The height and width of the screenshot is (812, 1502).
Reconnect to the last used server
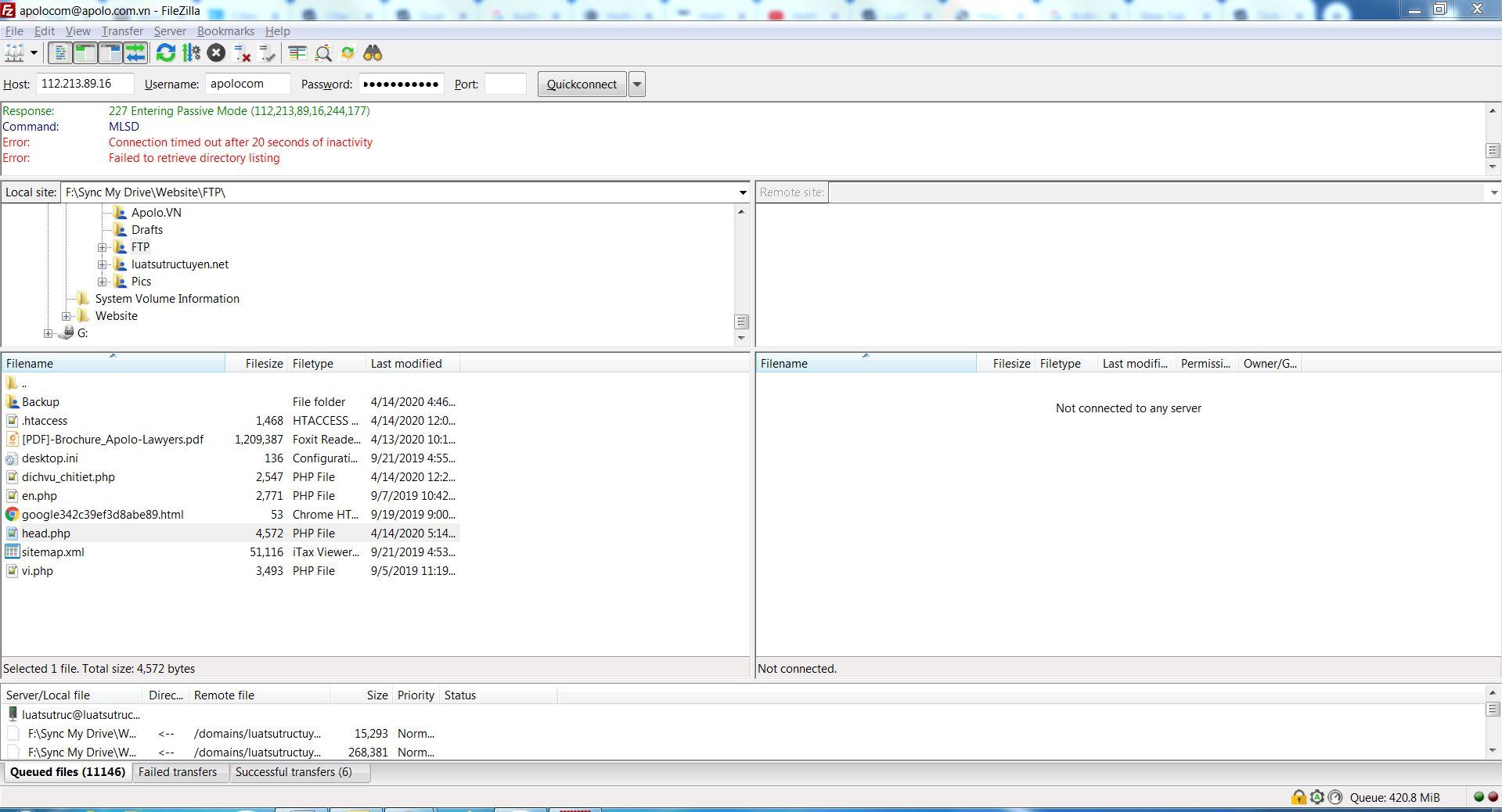click(268, 53)
